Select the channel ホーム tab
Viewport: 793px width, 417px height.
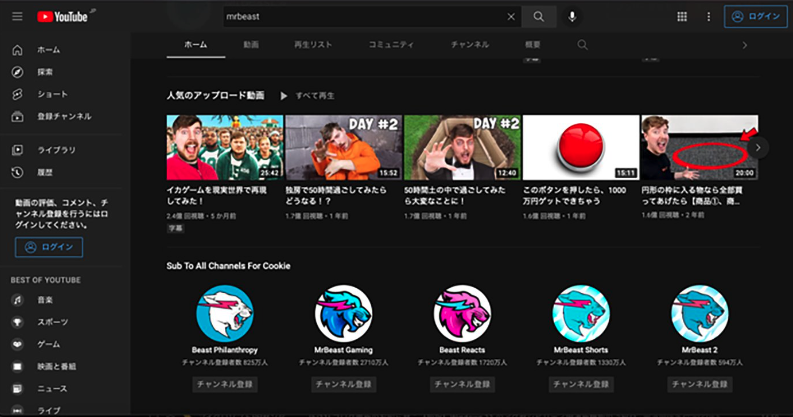(196, 45)
